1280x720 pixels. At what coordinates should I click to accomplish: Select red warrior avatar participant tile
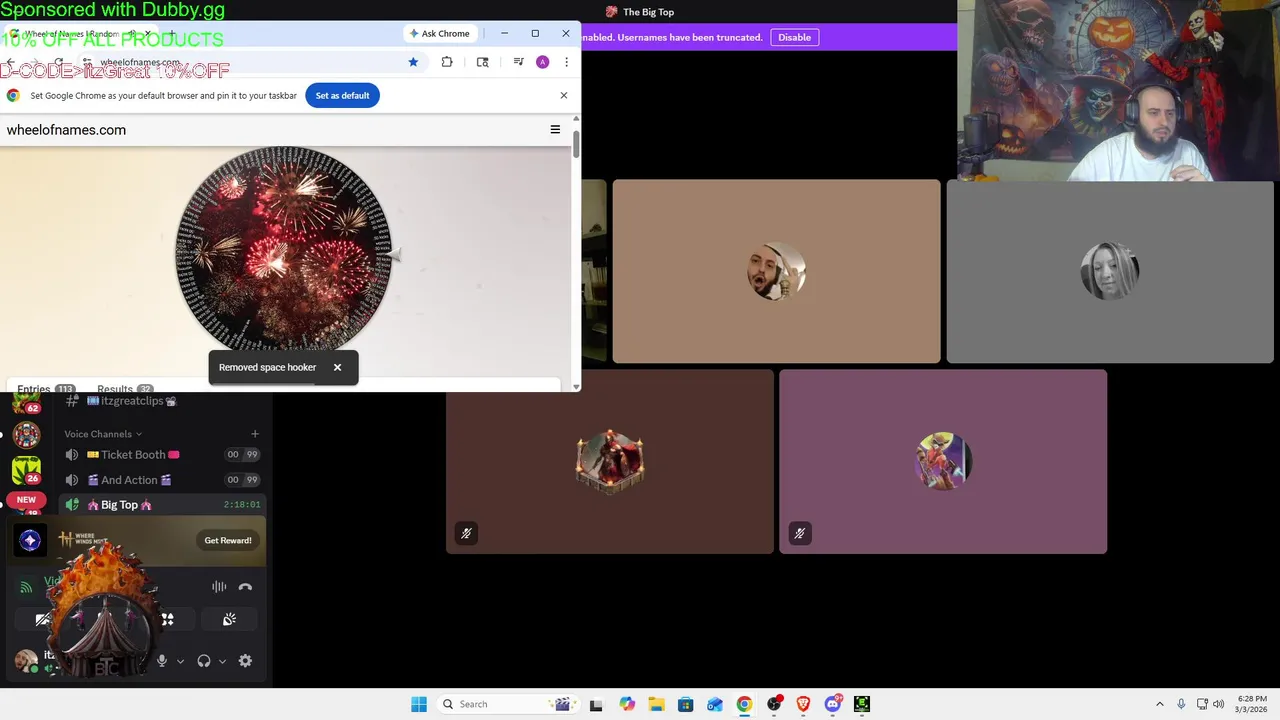point(610,461)
